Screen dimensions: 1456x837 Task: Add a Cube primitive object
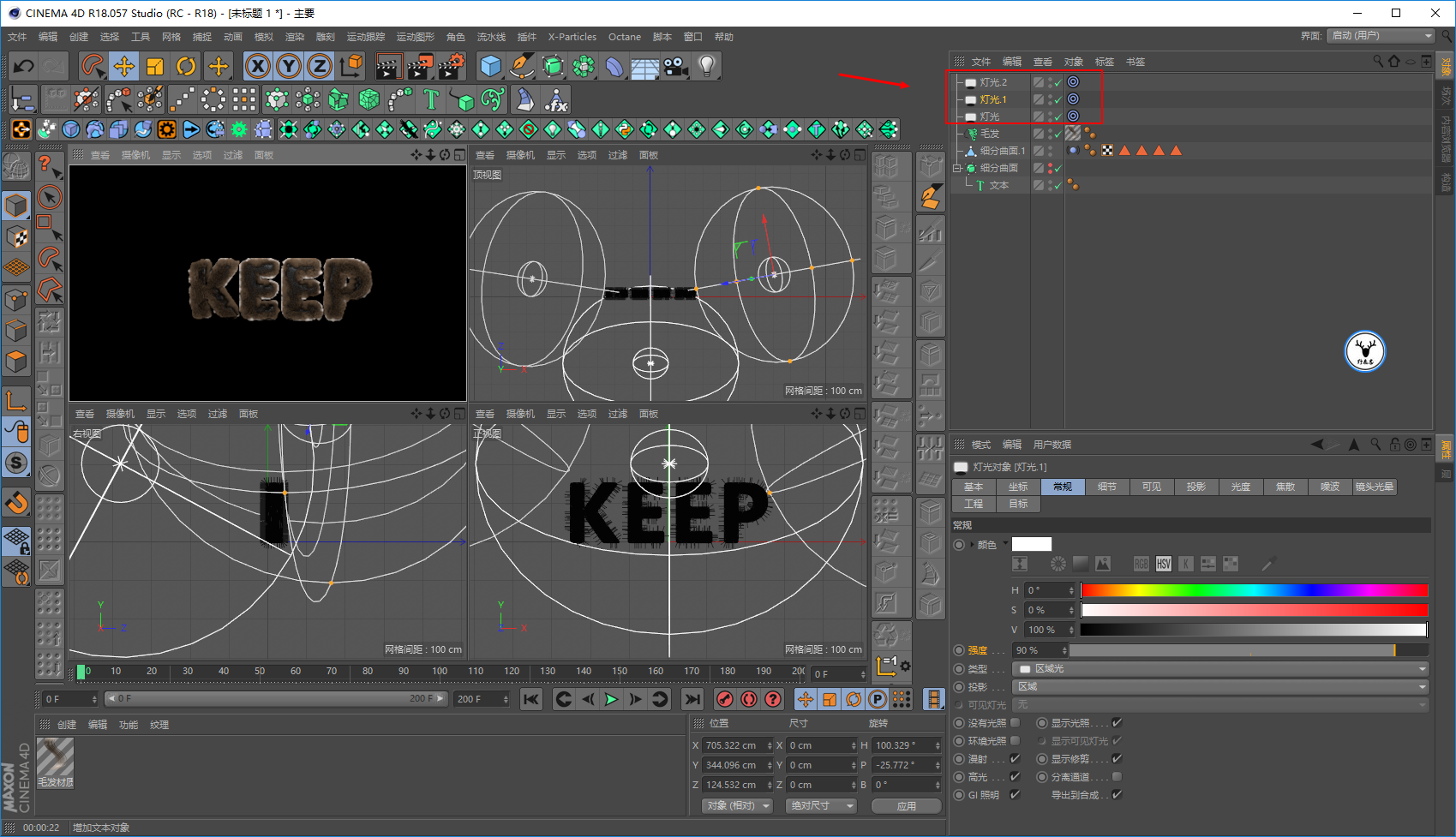(x=490, y=66)
